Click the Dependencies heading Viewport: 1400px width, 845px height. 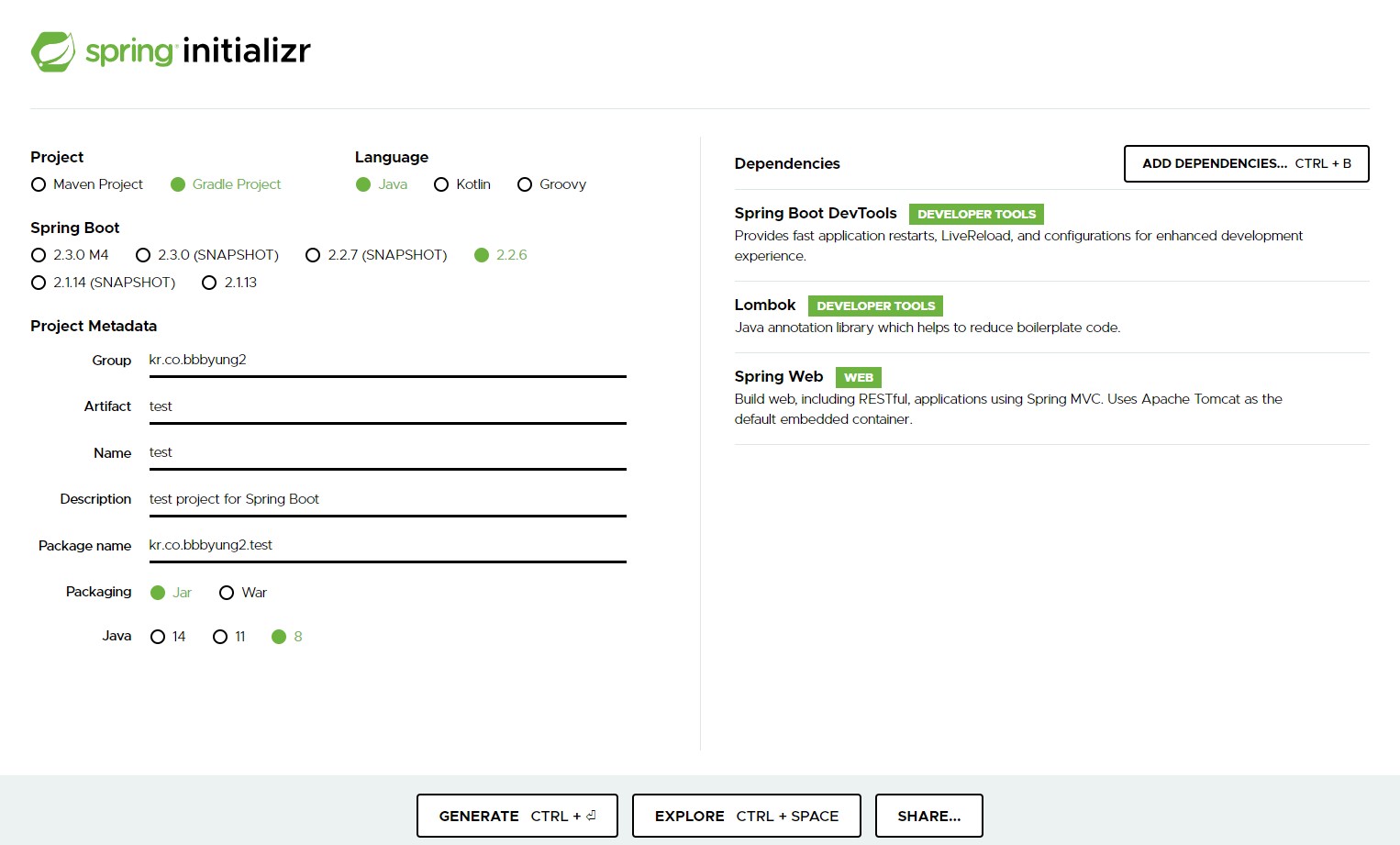click(x=787, y=163)
